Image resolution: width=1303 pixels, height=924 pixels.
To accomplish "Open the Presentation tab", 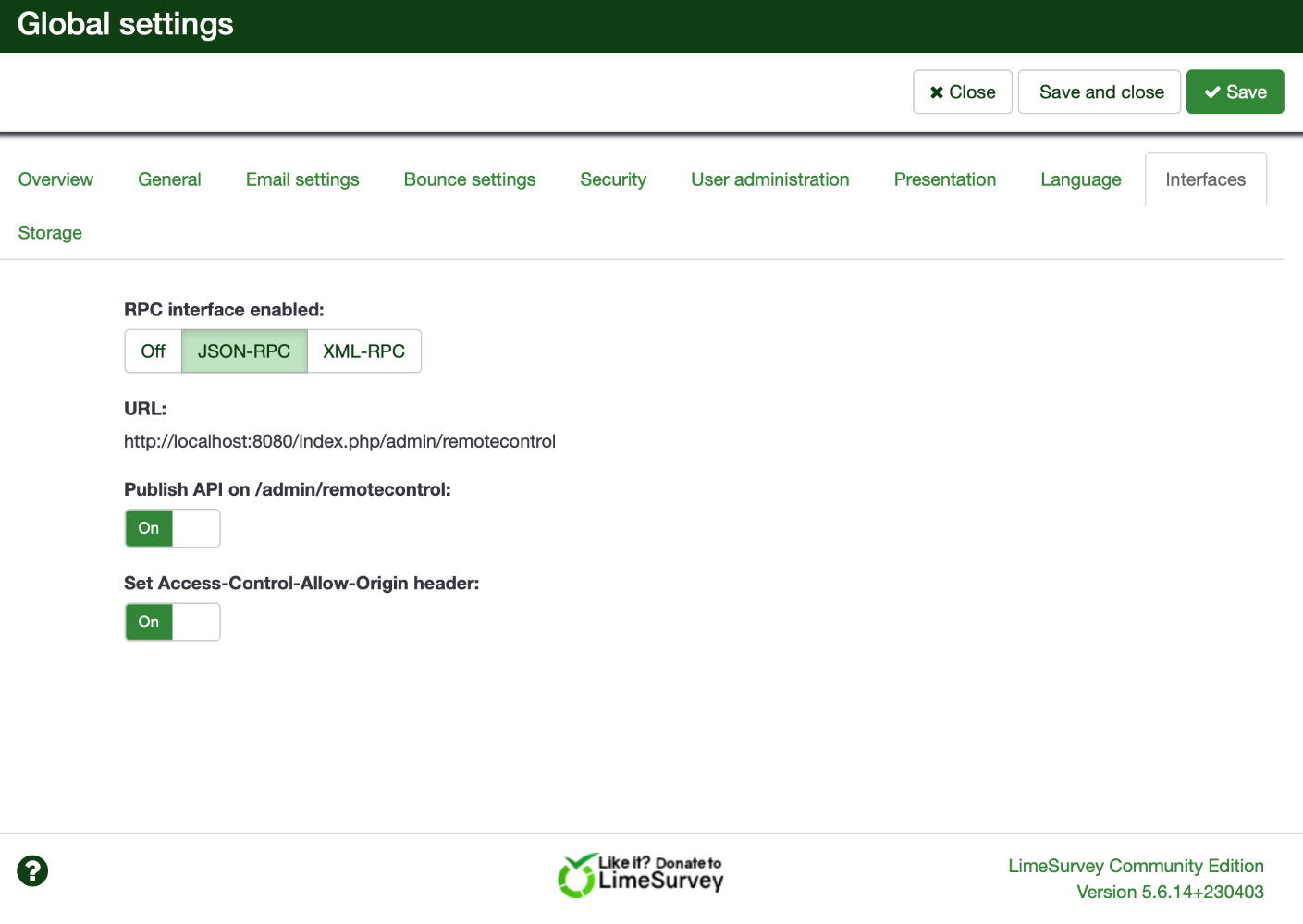I will pos(945,179).
